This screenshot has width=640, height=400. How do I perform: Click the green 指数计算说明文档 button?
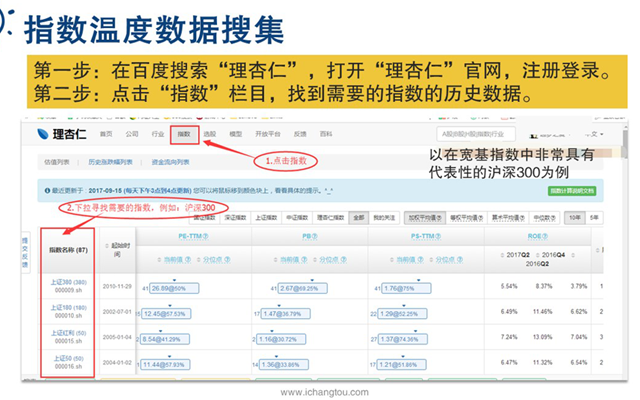tap(572, 191)
